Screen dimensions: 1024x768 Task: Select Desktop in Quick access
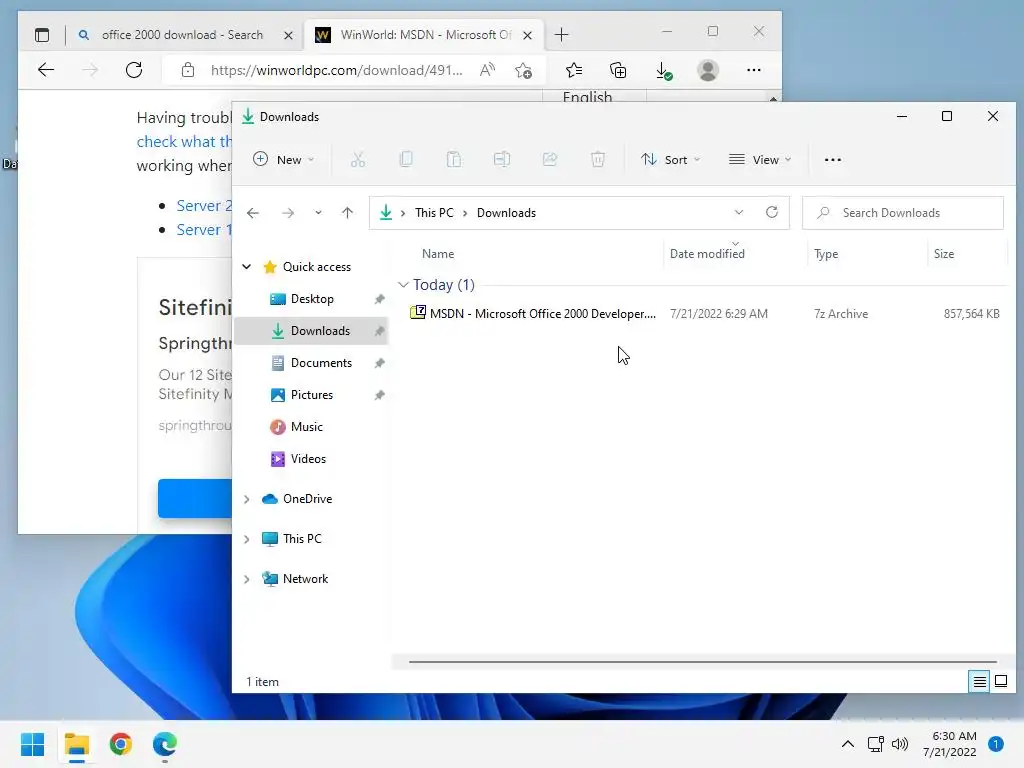pyautogui.click(x=312, y=298)
